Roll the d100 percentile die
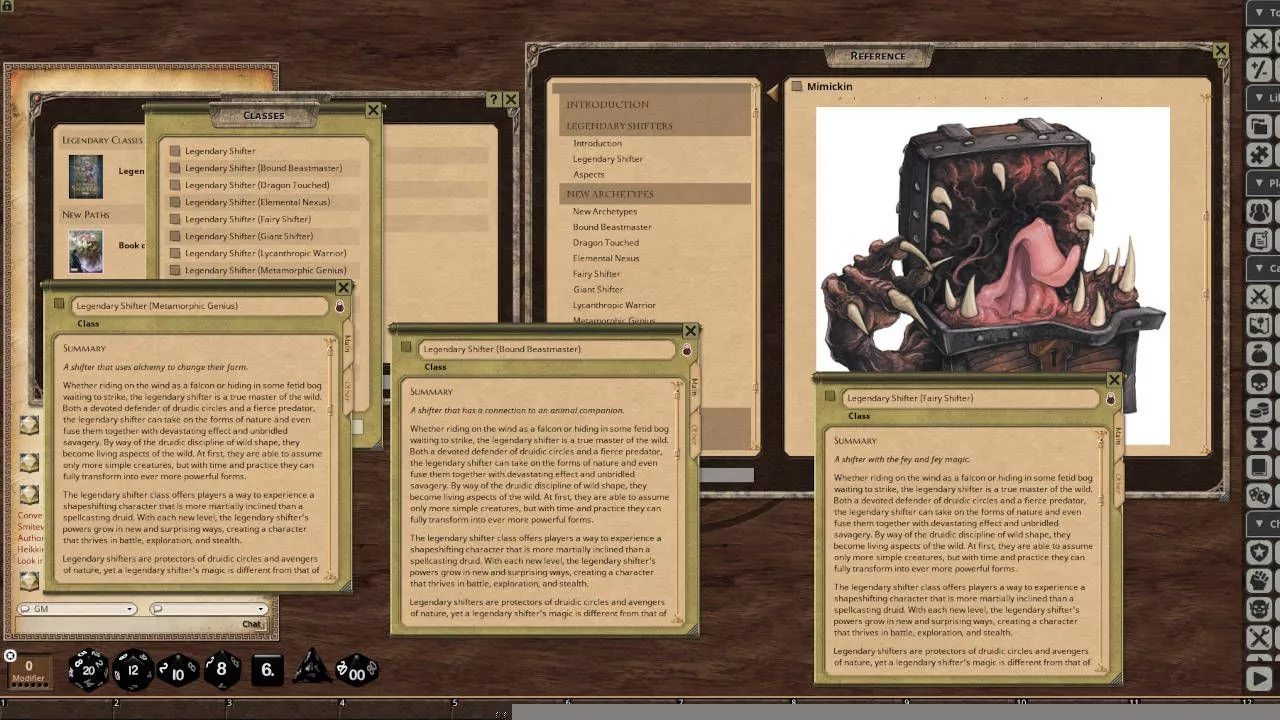The height and width of the screenshot is (720, 1280). [x=356, y=670]
